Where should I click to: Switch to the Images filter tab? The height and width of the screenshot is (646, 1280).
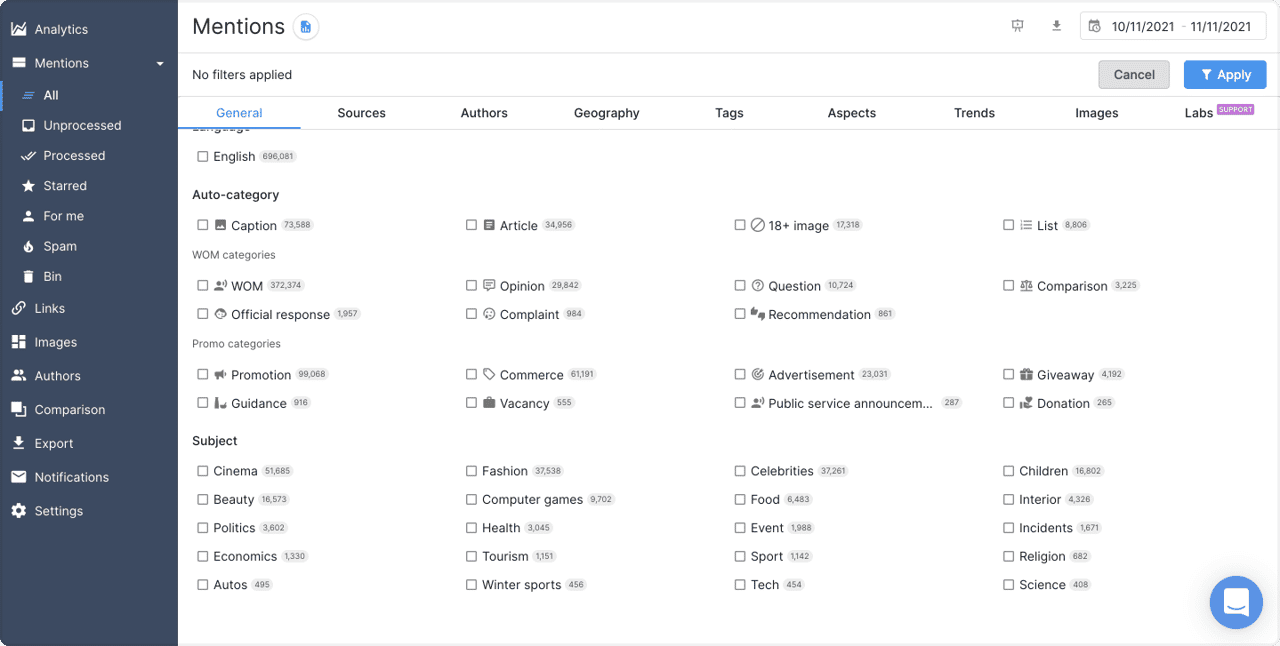(x=1097, y=113)
